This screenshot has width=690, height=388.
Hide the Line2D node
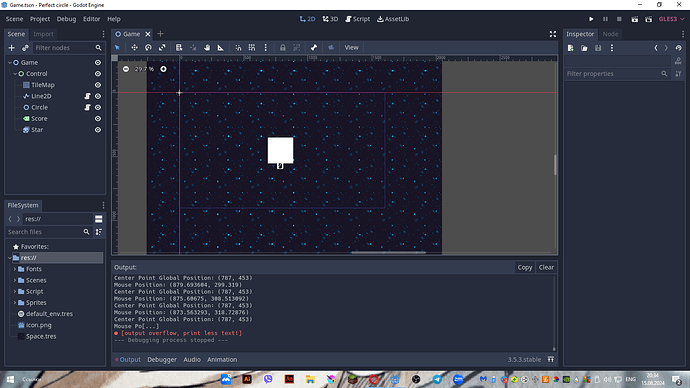pos(98,96)
